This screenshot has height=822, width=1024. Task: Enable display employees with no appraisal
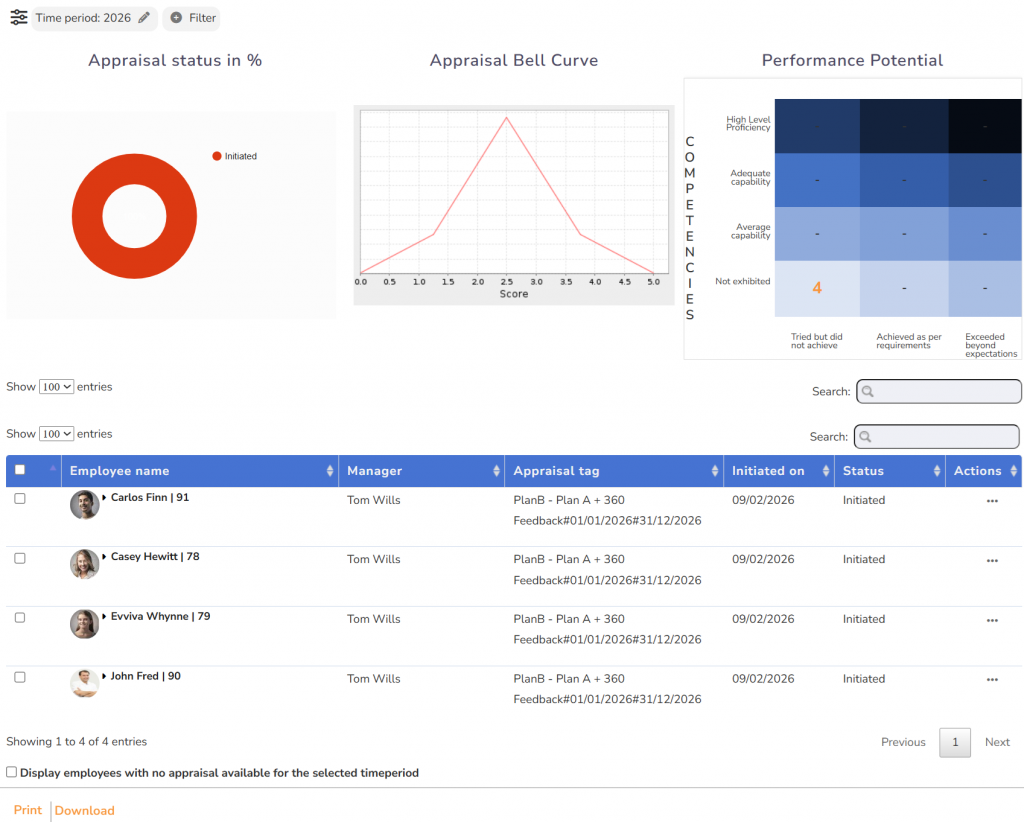pyautogui.click(x=12, y=772)
